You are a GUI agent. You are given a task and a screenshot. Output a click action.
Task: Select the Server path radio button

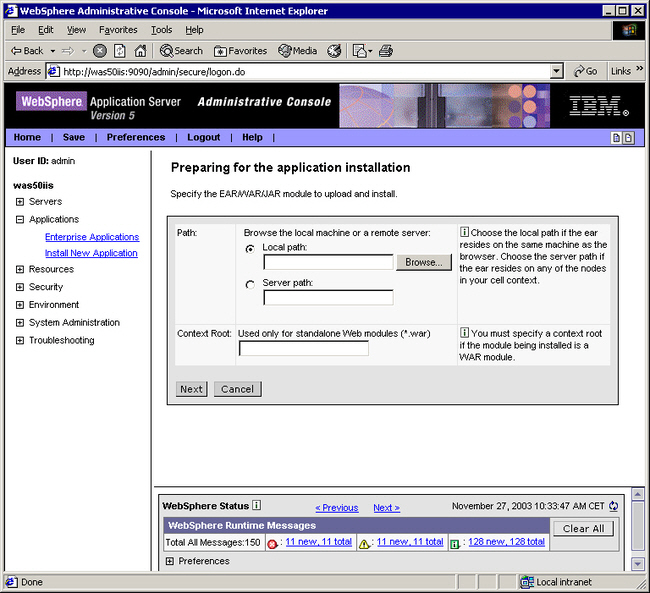tap(250, 285)
